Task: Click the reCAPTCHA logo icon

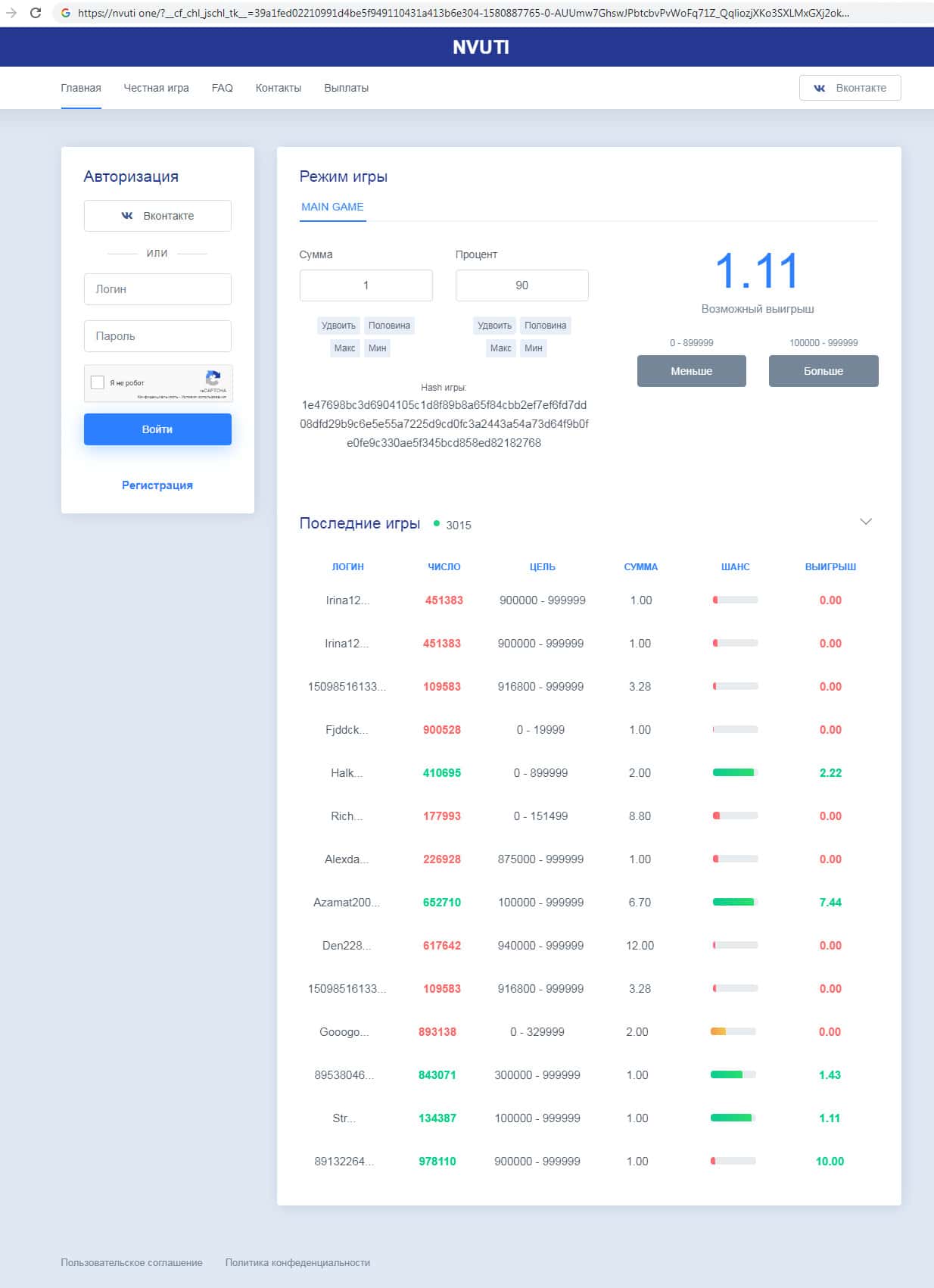Action: [x=213, y=378]
